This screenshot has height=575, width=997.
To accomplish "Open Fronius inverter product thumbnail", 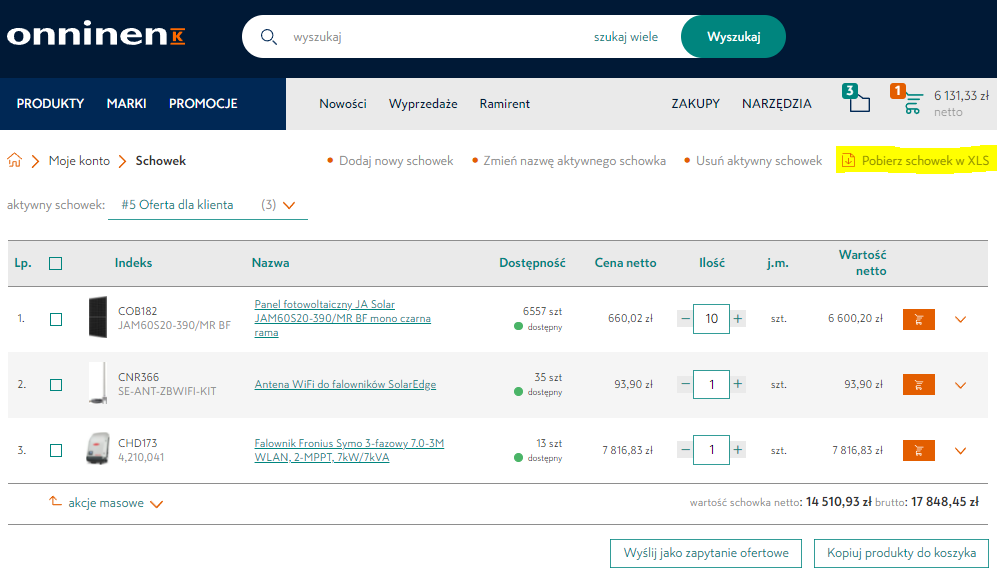I will tap(97, 449).
